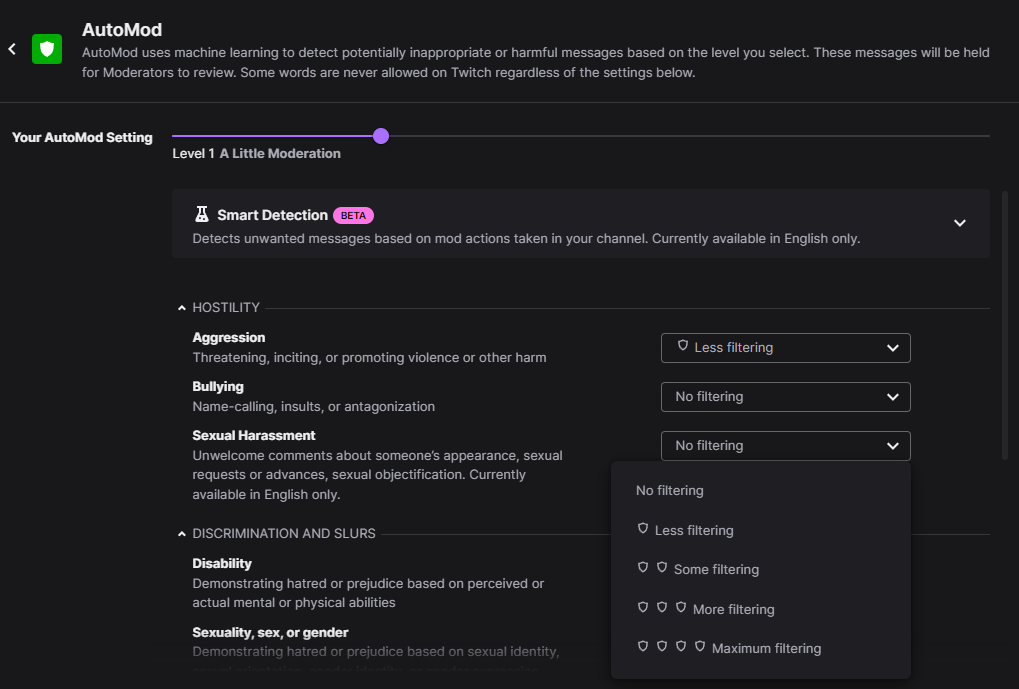
Task: Click the four shields beside Maximum filtering
Action: 671,646
